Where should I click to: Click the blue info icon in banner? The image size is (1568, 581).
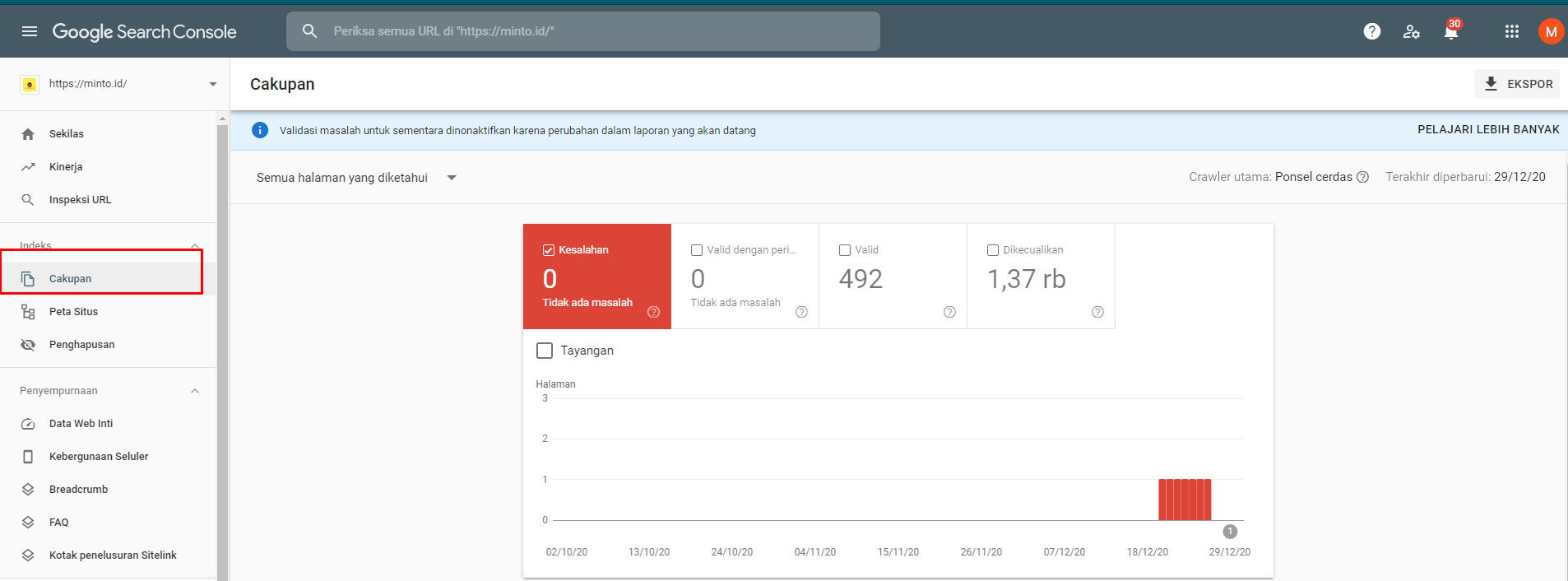pos(260,130)
